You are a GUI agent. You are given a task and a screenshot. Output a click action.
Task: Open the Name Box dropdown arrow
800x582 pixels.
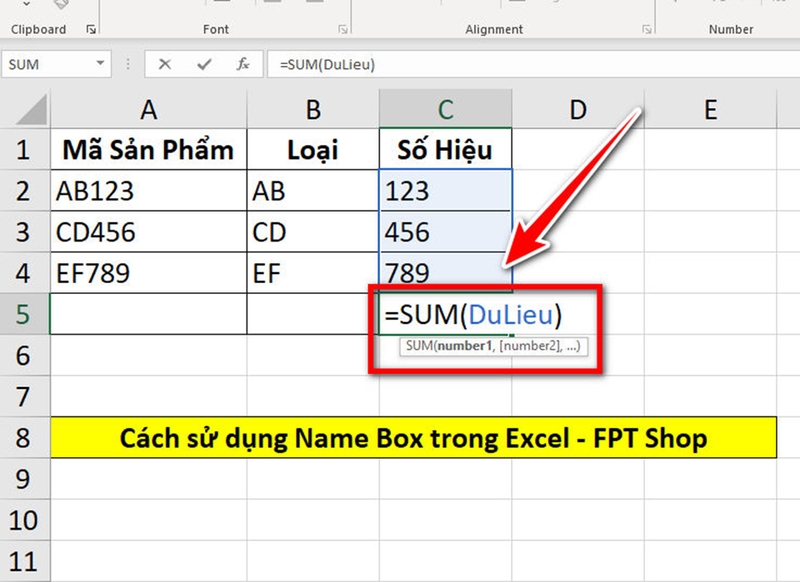(100, 64)
